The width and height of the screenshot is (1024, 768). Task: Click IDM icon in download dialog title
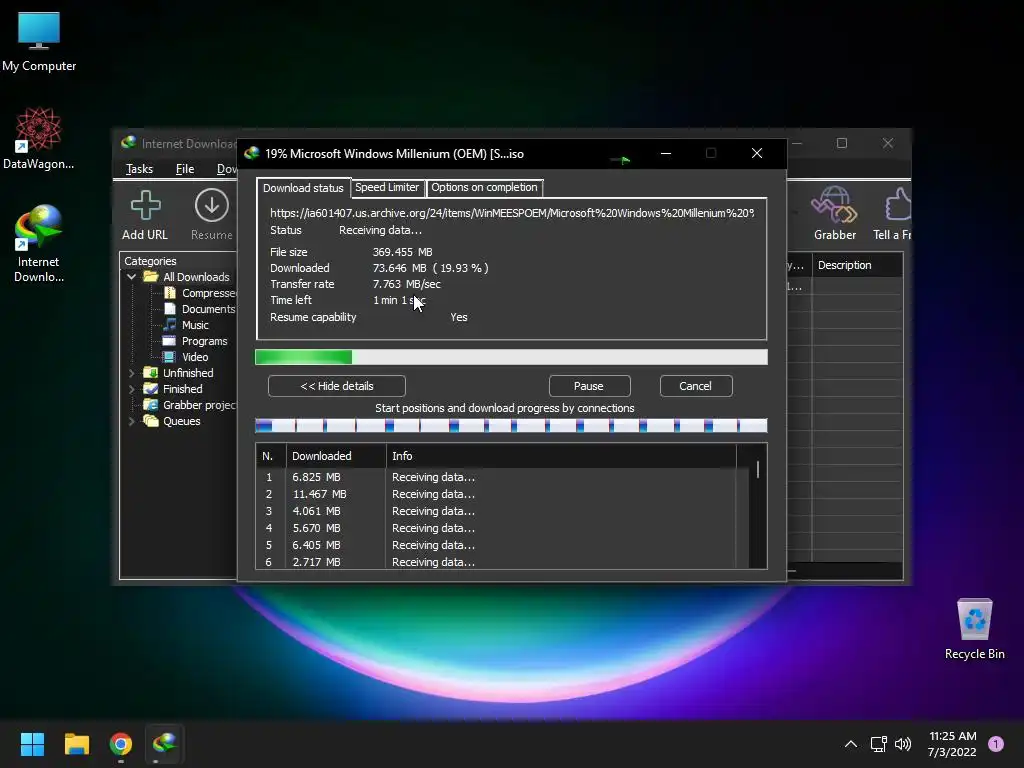(251, 153)
